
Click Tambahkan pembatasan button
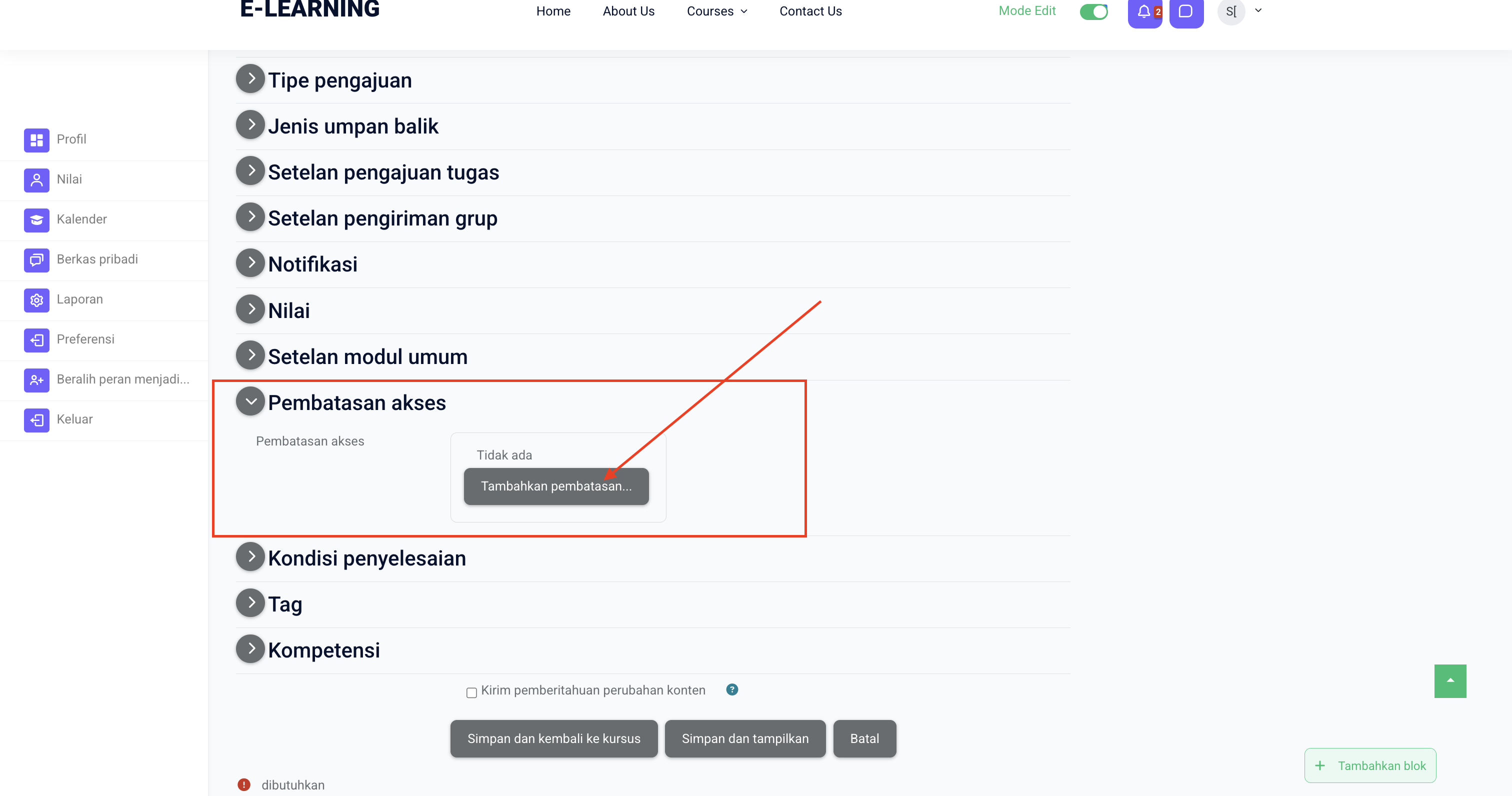pyautogui.click(x=556, y=486)
